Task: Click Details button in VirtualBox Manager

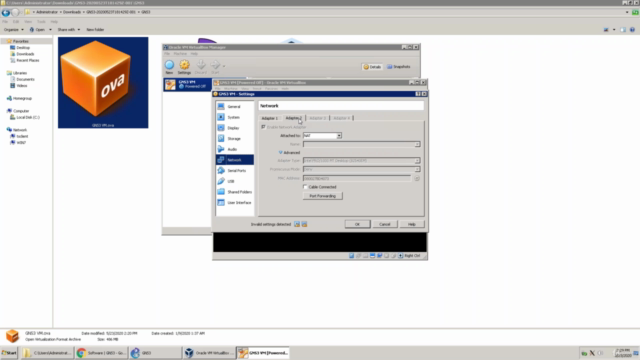Action: (372, 67)
